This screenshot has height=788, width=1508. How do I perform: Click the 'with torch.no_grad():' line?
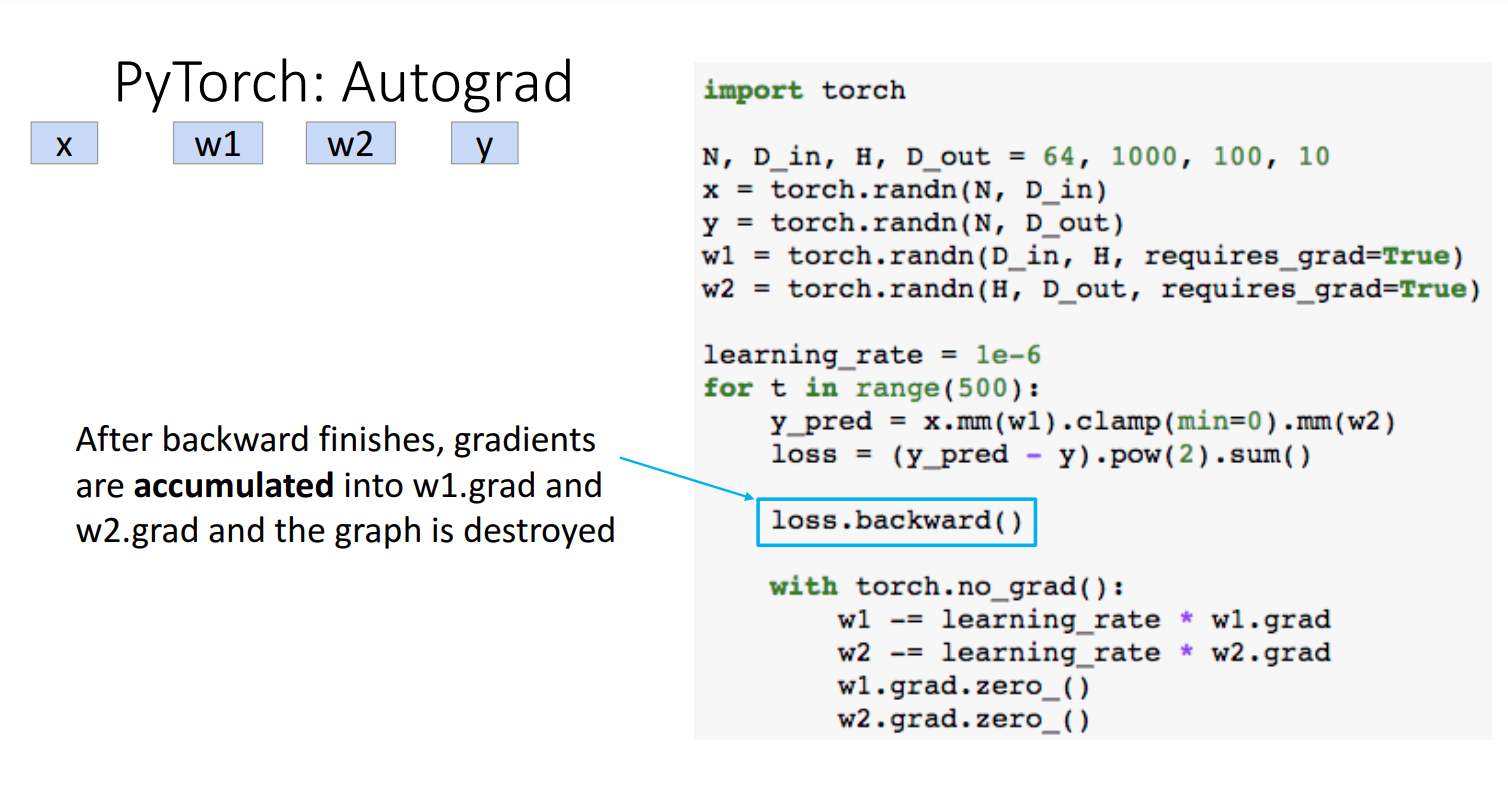click(948, 586)
